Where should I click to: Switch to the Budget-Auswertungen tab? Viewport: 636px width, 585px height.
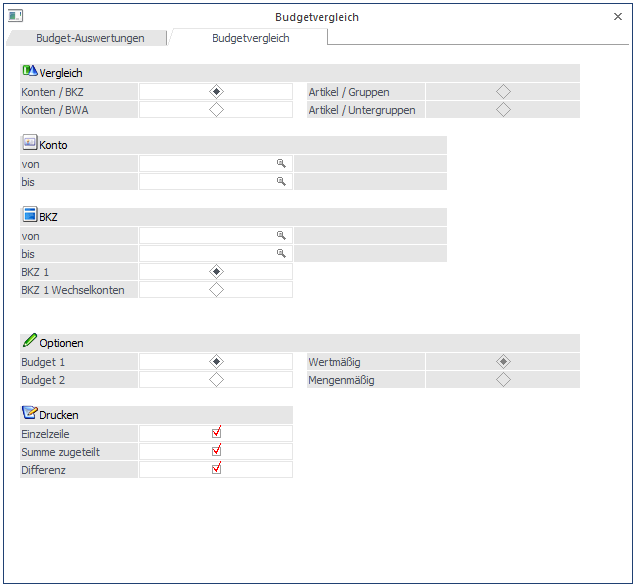pos(90,38)
